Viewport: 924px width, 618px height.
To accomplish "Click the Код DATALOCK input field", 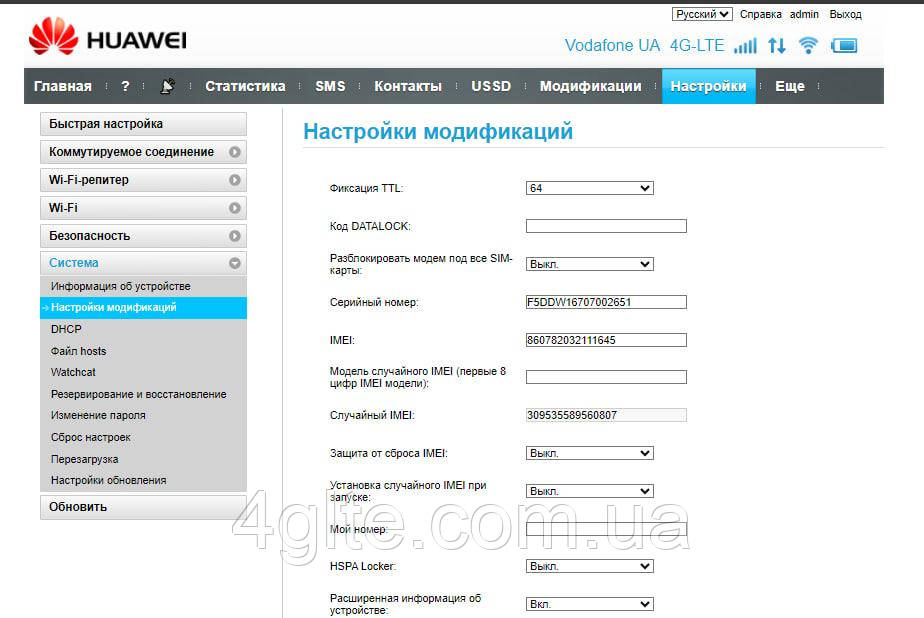I will click(606, 226).
